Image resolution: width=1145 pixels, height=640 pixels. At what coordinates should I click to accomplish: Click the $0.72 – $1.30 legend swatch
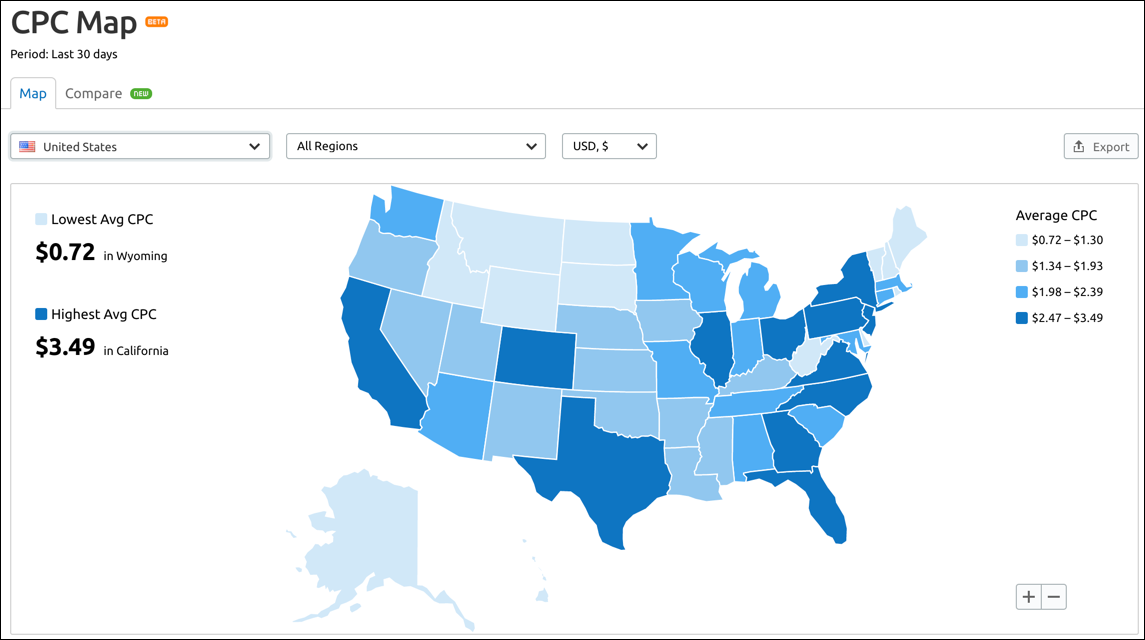(1022, 240)
